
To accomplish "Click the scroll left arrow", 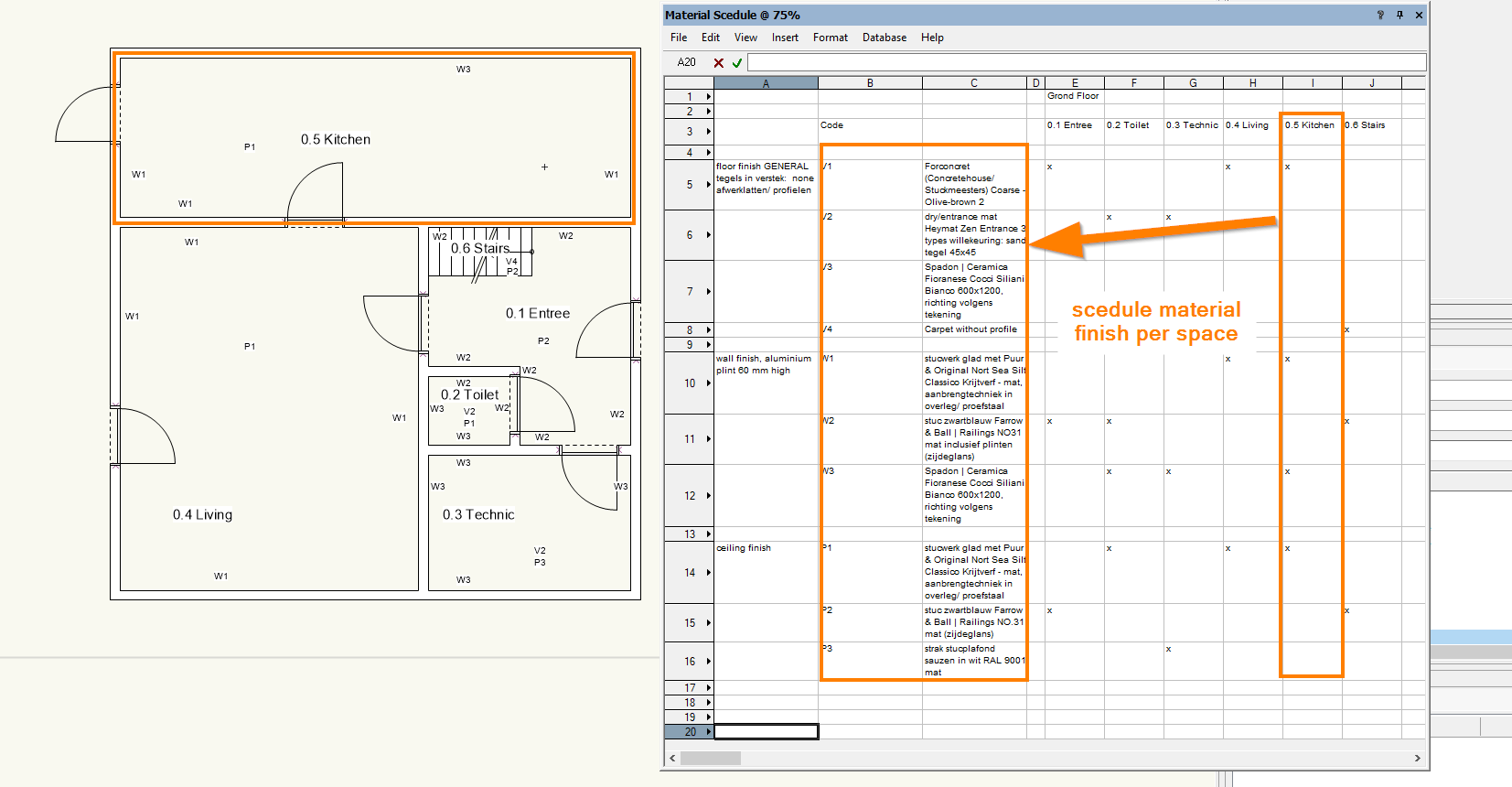I will (x=672, y=758).
